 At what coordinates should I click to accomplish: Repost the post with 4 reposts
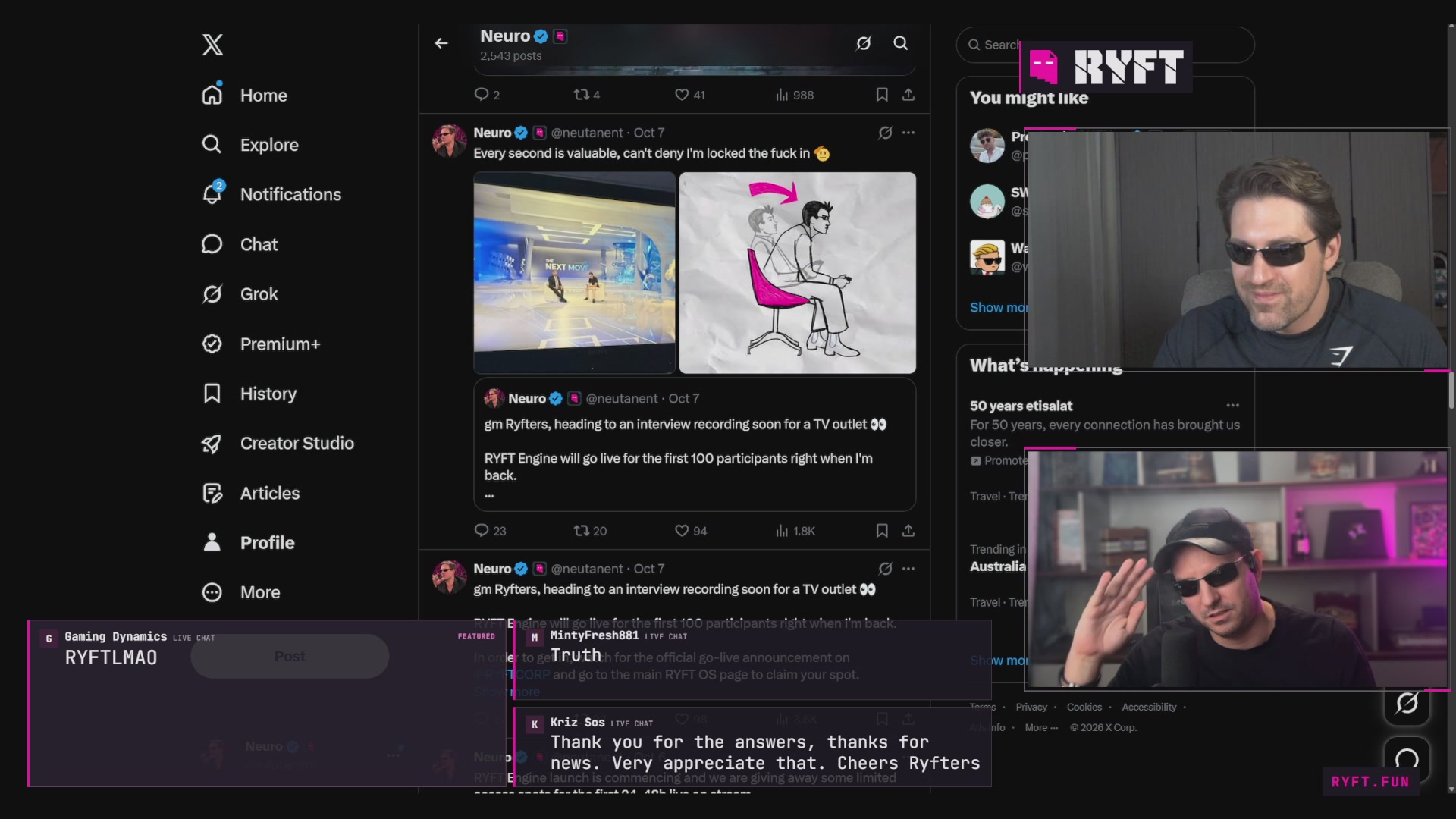pyautogui.click(x=587, y=95)
